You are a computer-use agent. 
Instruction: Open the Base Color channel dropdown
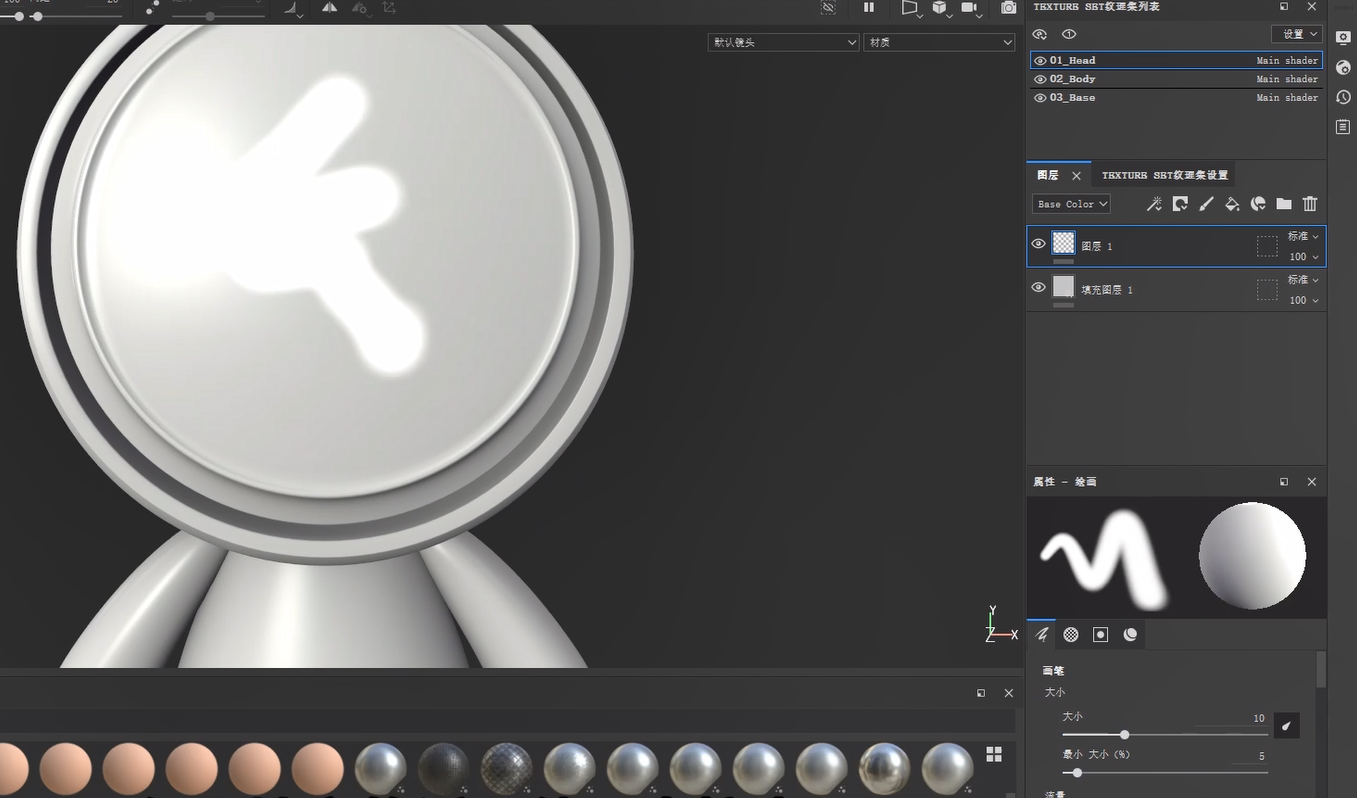click(1071, 204)
